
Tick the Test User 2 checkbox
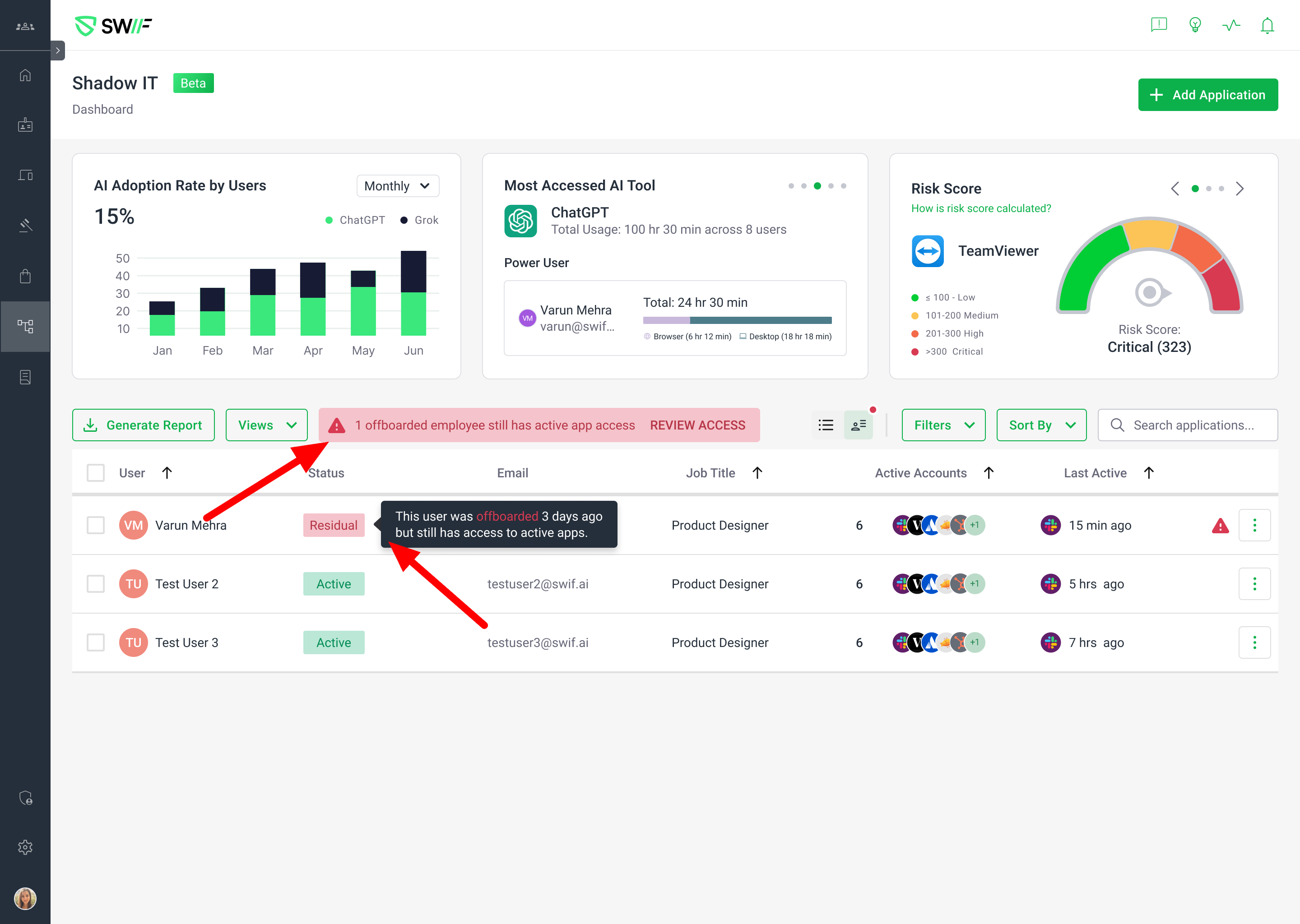[96, 584]
